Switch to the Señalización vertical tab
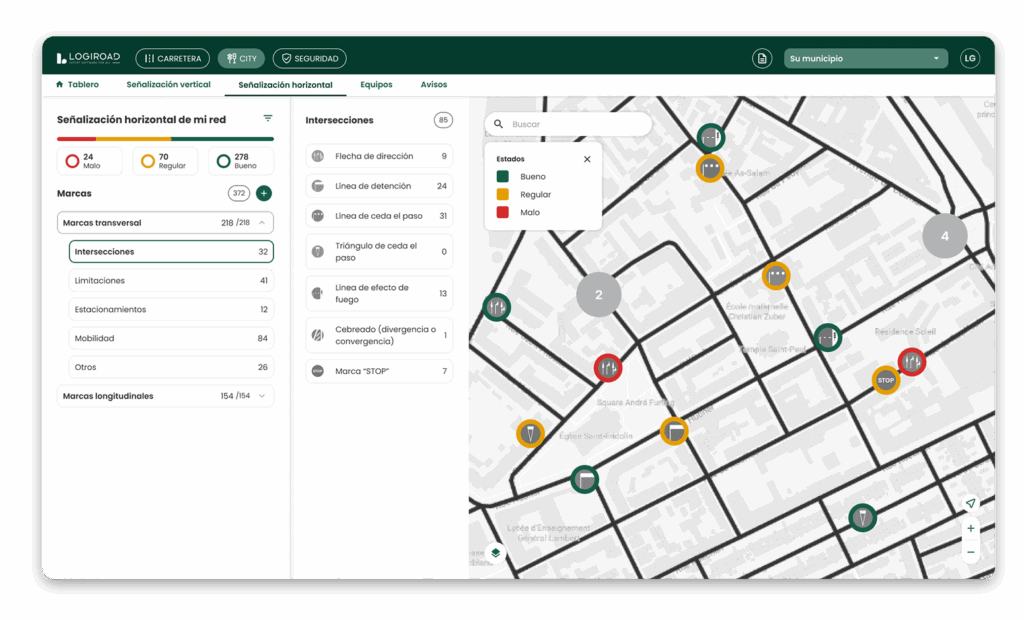 tap(168, 85)
